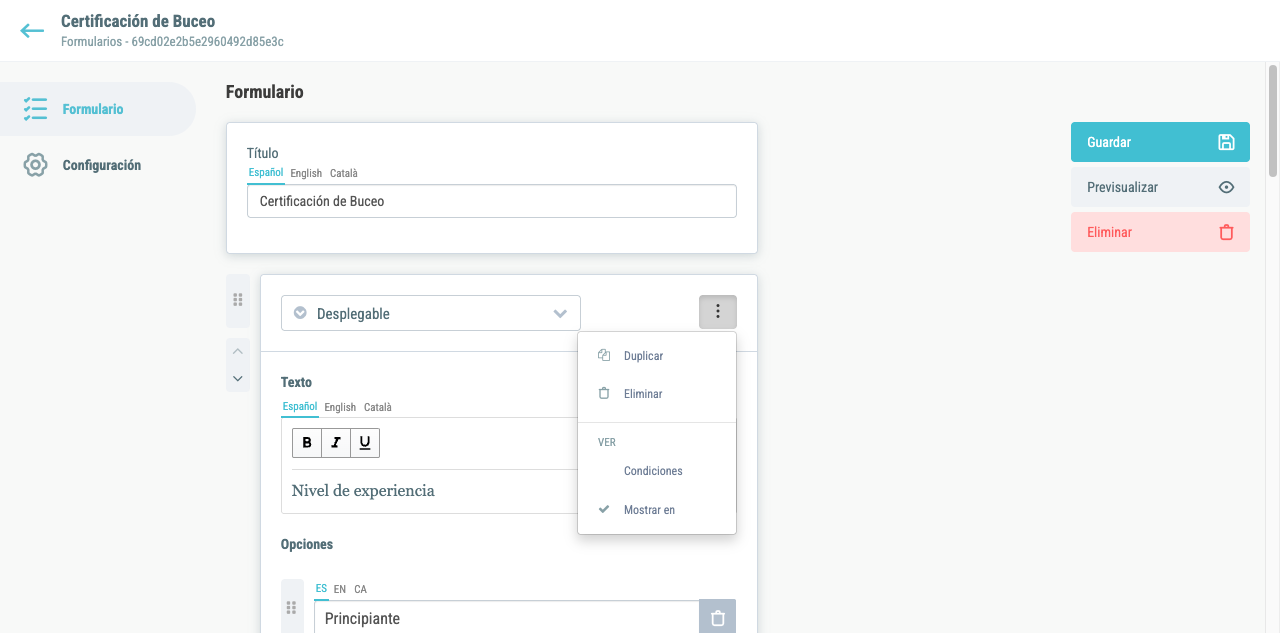Grab the question drag handle icon
This screenshot has width=1280, height=633.
pos(238,300)
